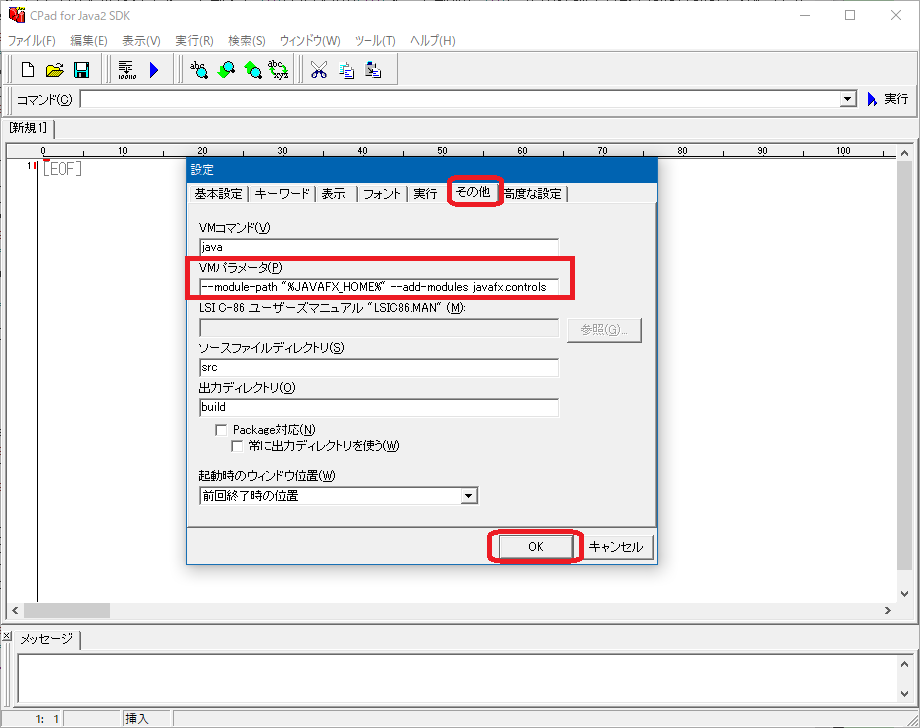
Task: Click message pane scroll up arrow
Action: click(904, 664)
